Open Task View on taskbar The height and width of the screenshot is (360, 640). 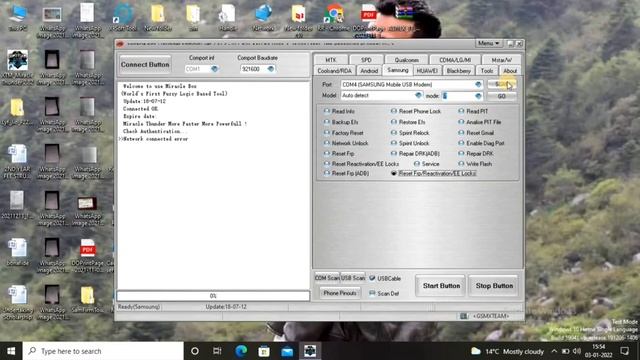[x=217, y=351]
